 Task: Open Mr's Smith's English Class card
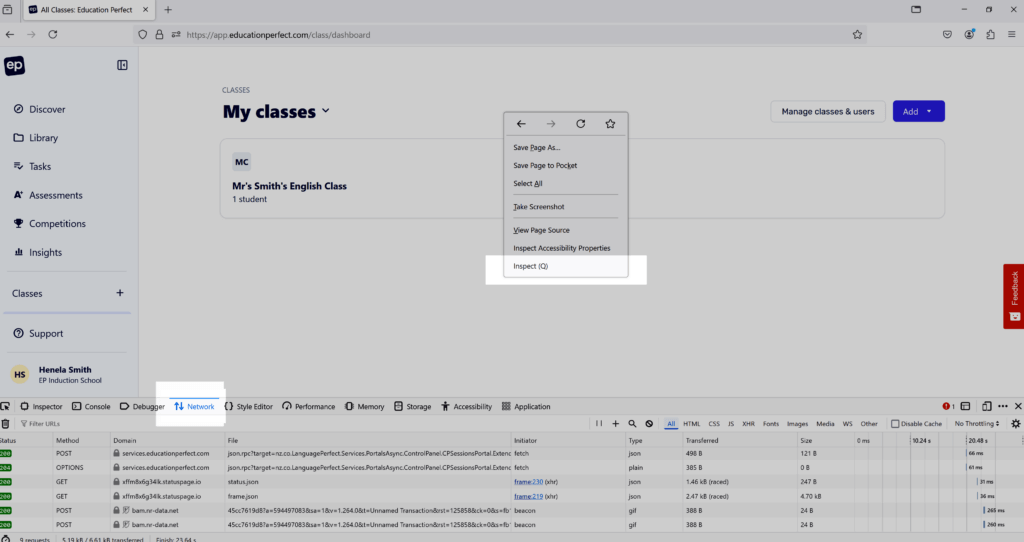pyautogui.click(x=582, y=178)
